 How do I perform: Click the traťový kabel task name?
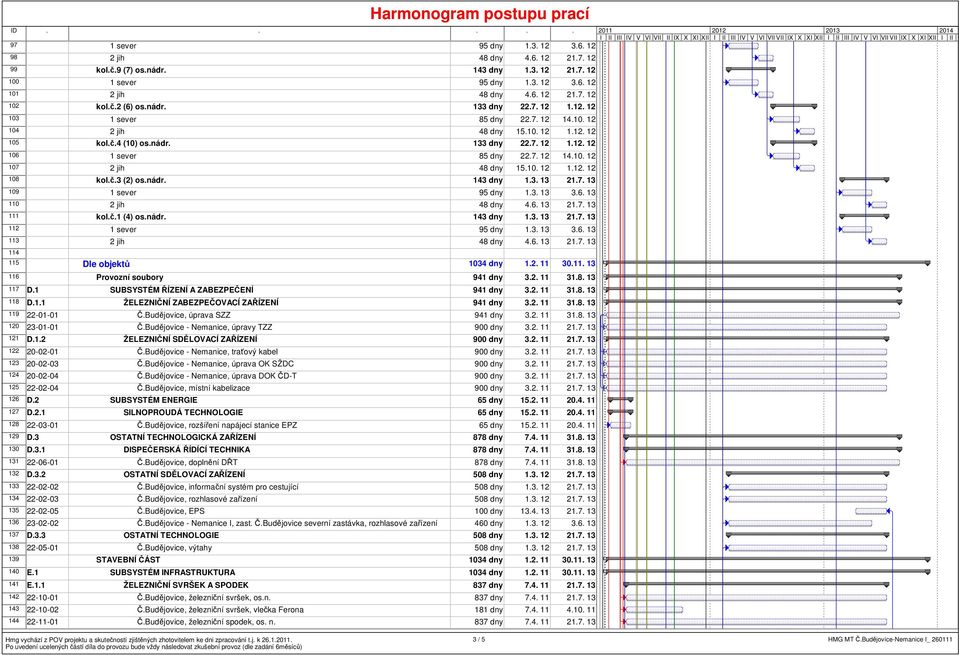point(207,352)
